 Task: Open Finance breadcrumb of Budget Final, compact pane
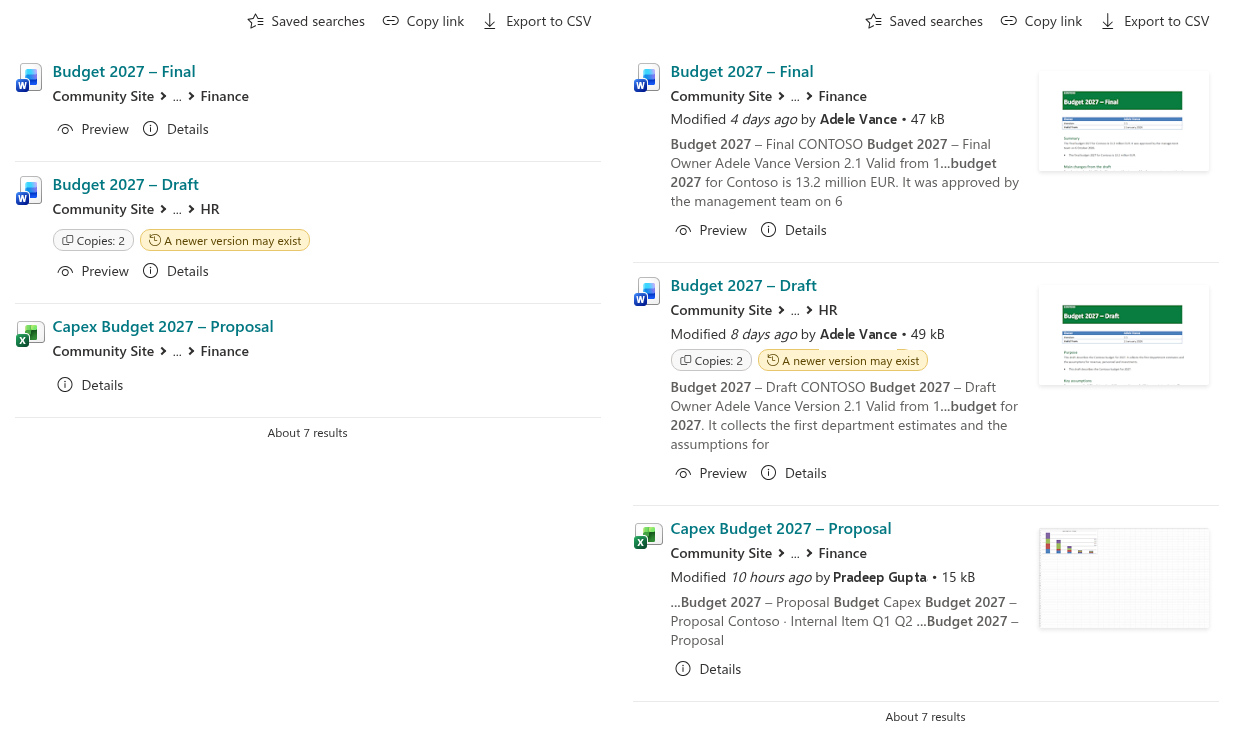click(x=225, y=96)
